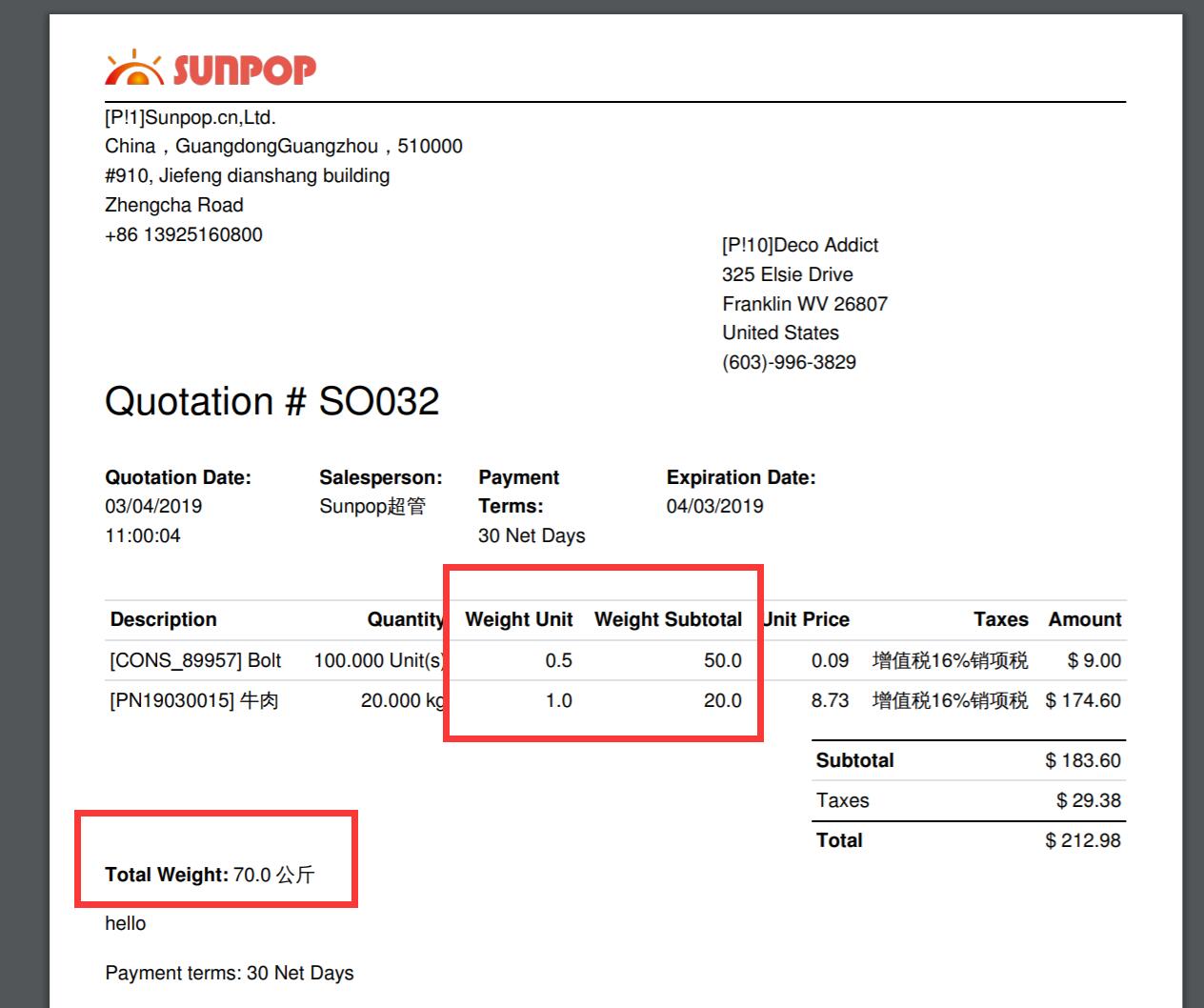Click the weight subtotal value 20.0
The height and width of the screenshot is (1008, 1204).
click(x=723, y=700)
